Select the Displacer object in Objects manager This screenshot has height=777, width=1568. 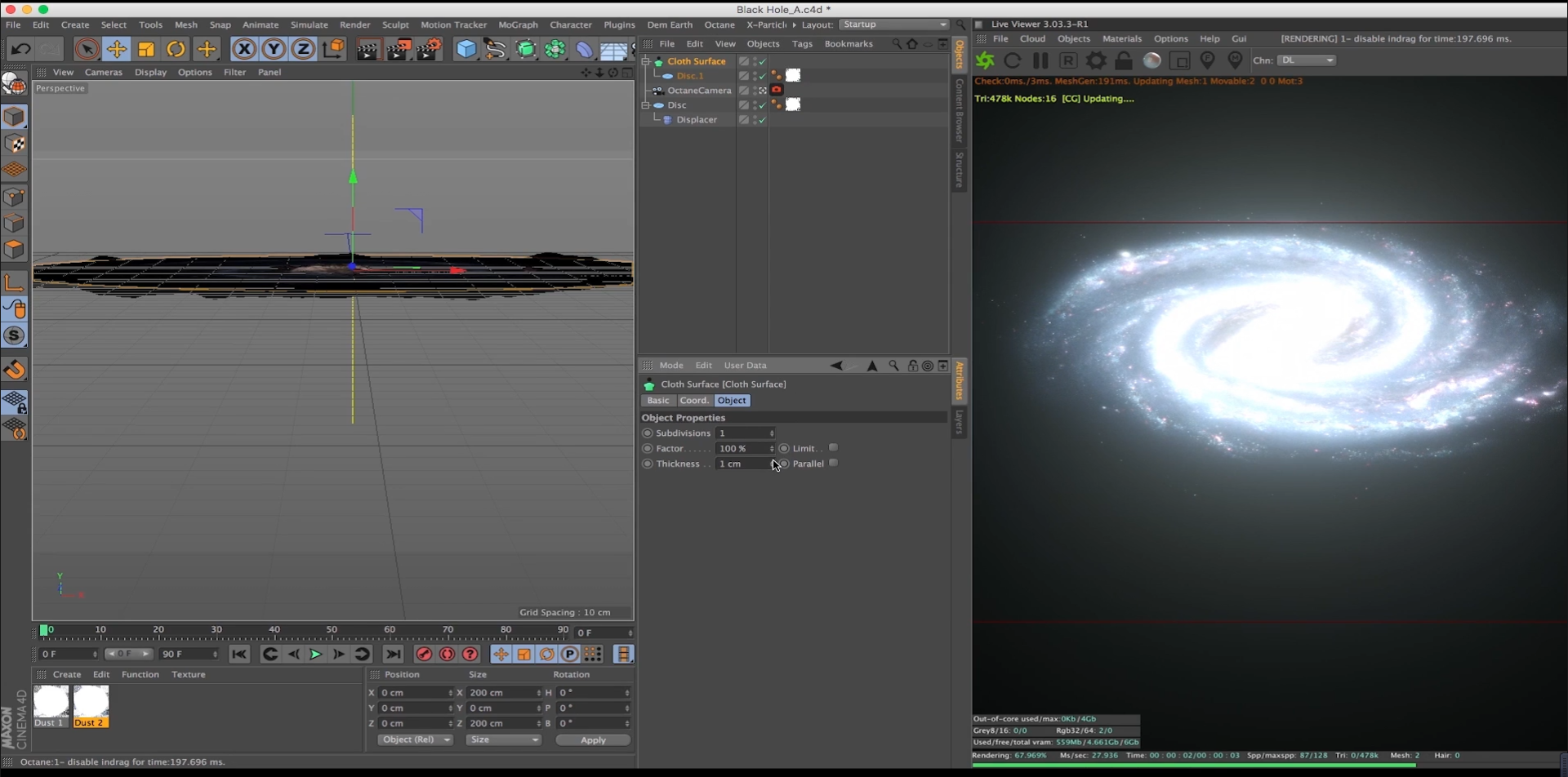coord(696,120)
